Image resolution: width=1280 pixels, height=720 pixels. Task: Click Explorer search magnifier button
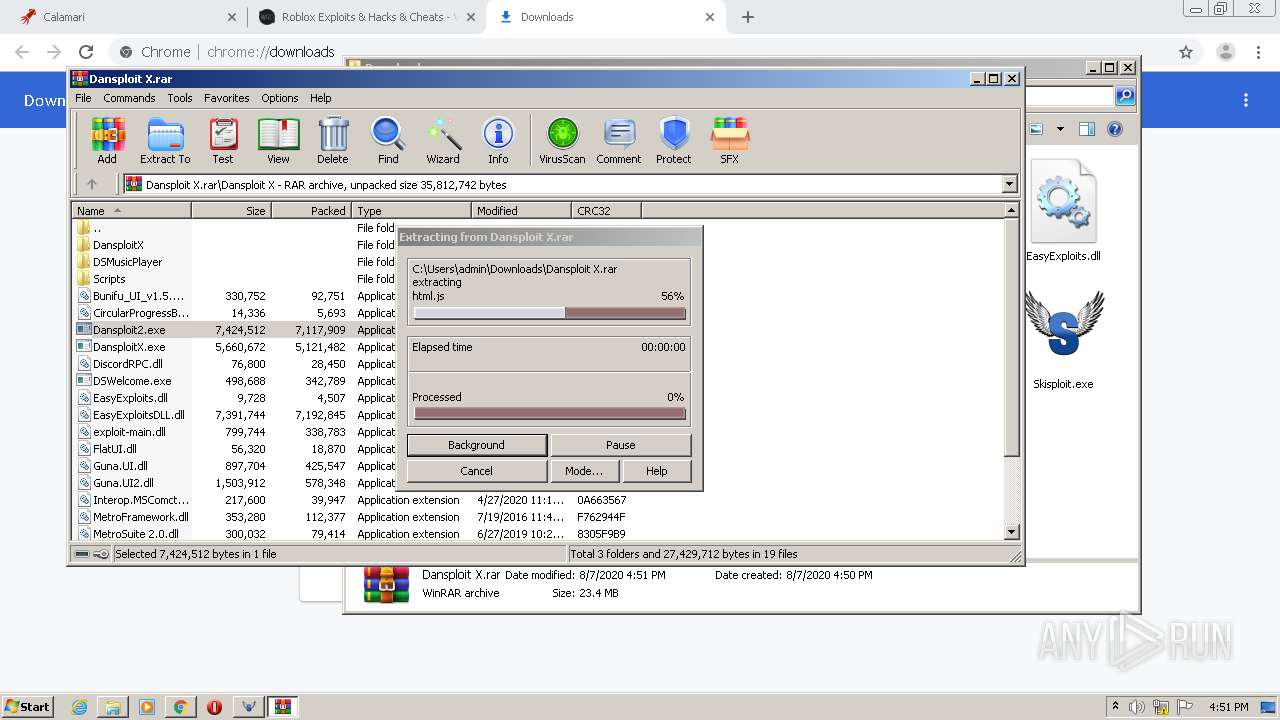coord(1125,96)
